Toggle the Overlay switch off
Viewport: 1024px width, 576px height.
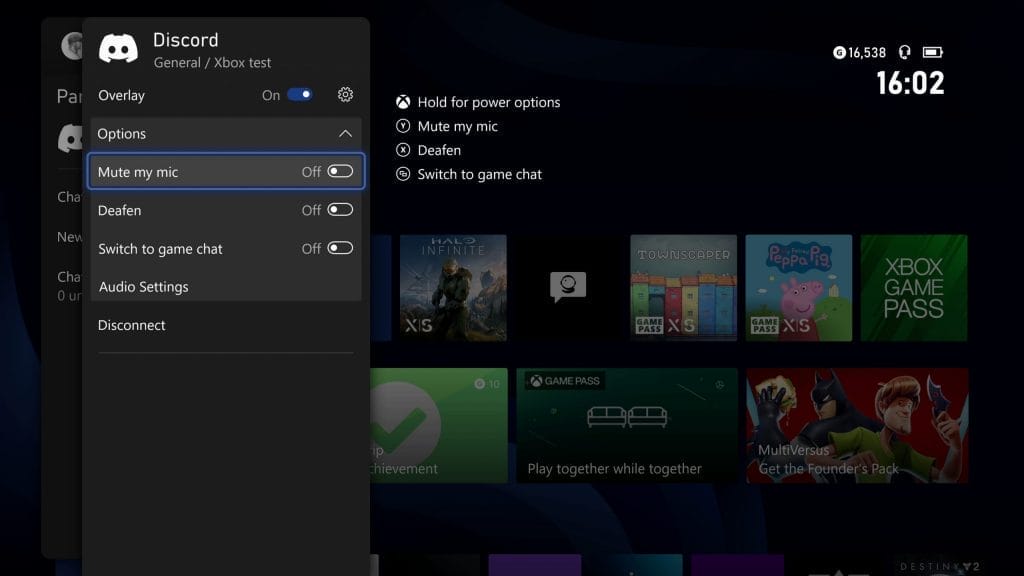point(300,95)
